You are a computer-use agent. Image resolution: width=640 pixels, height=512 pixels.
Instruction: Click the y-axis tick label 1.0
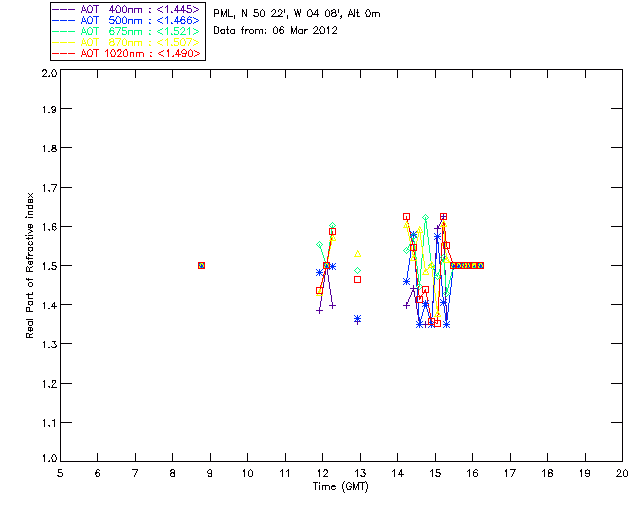tap(49, 458)
